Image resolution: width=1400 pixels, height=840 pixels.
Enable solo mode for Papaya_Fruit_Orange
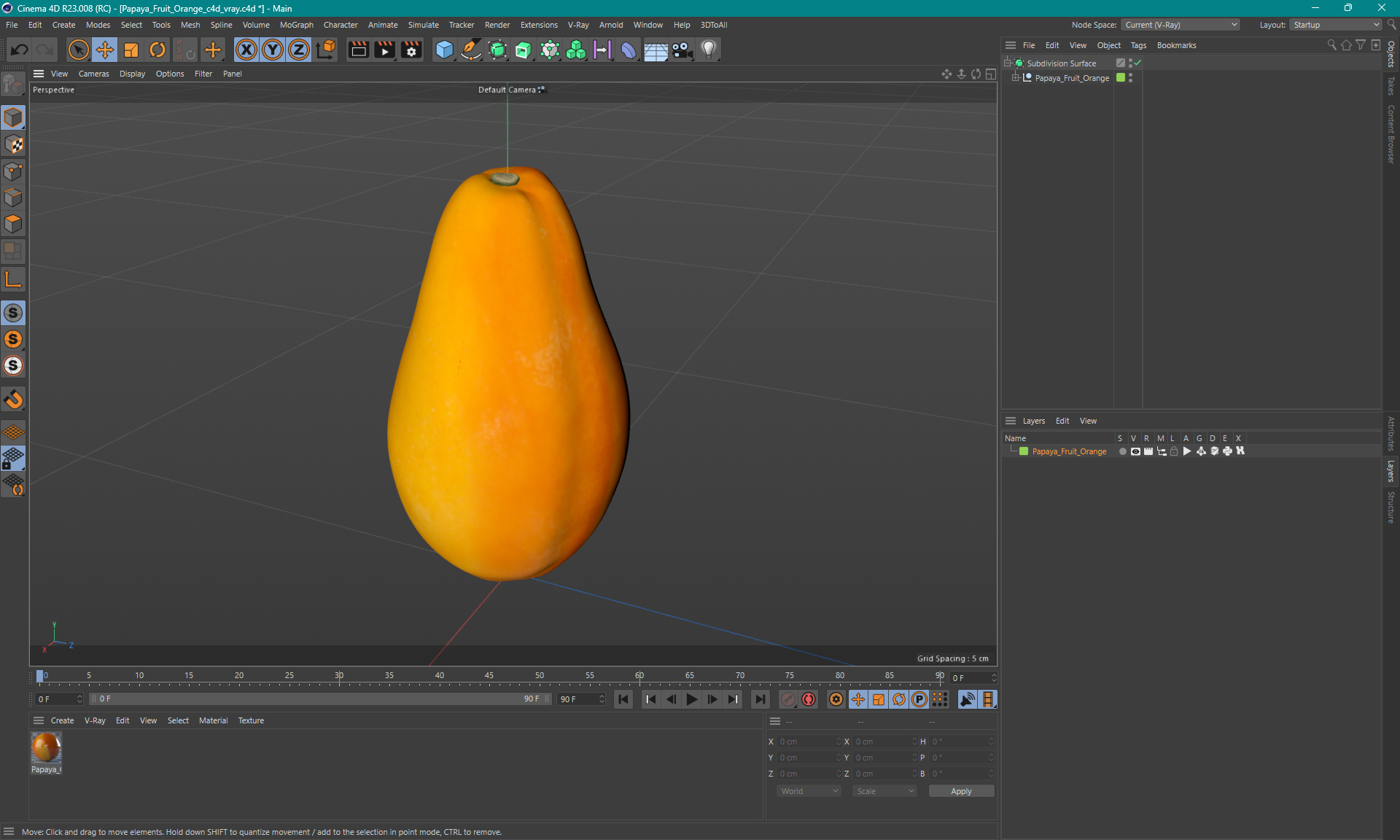[x=1121, y=451]
